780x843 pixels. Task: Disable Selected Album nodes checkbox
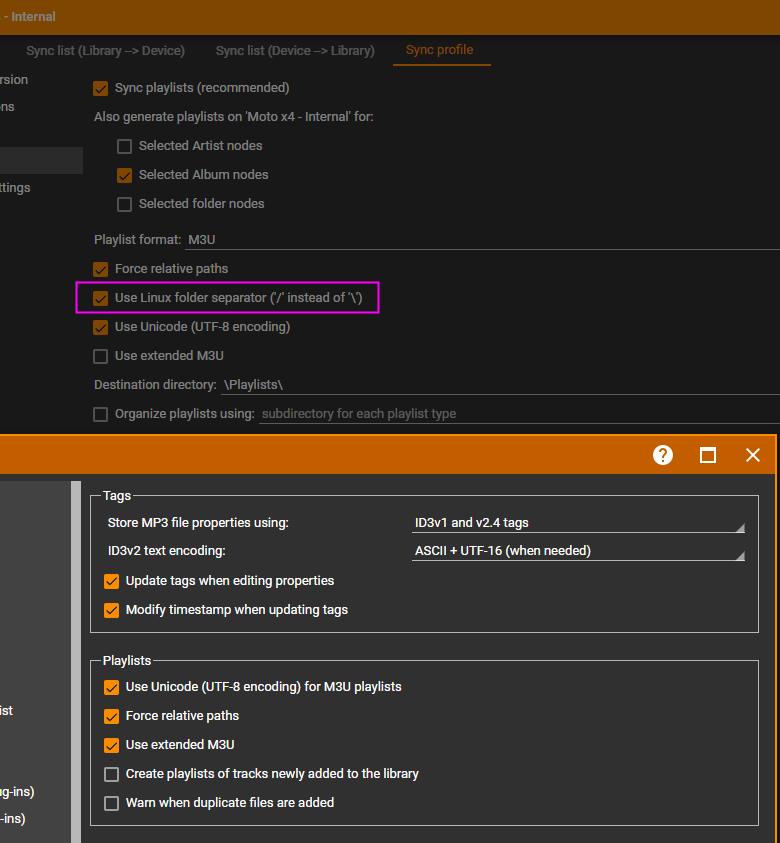pos(125,175)
